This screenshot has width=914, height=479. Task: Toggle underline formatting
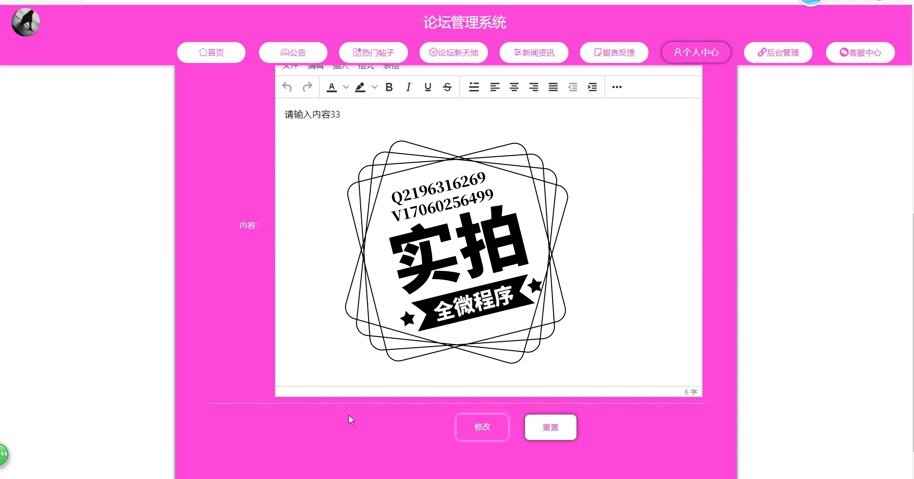428,87
